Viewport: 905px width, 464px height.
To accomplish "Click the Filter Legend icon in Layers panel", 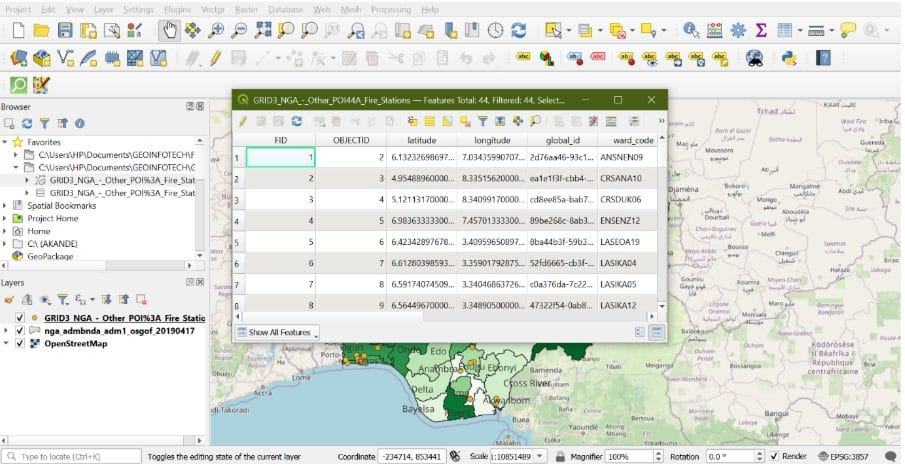I will pos(60,299).
